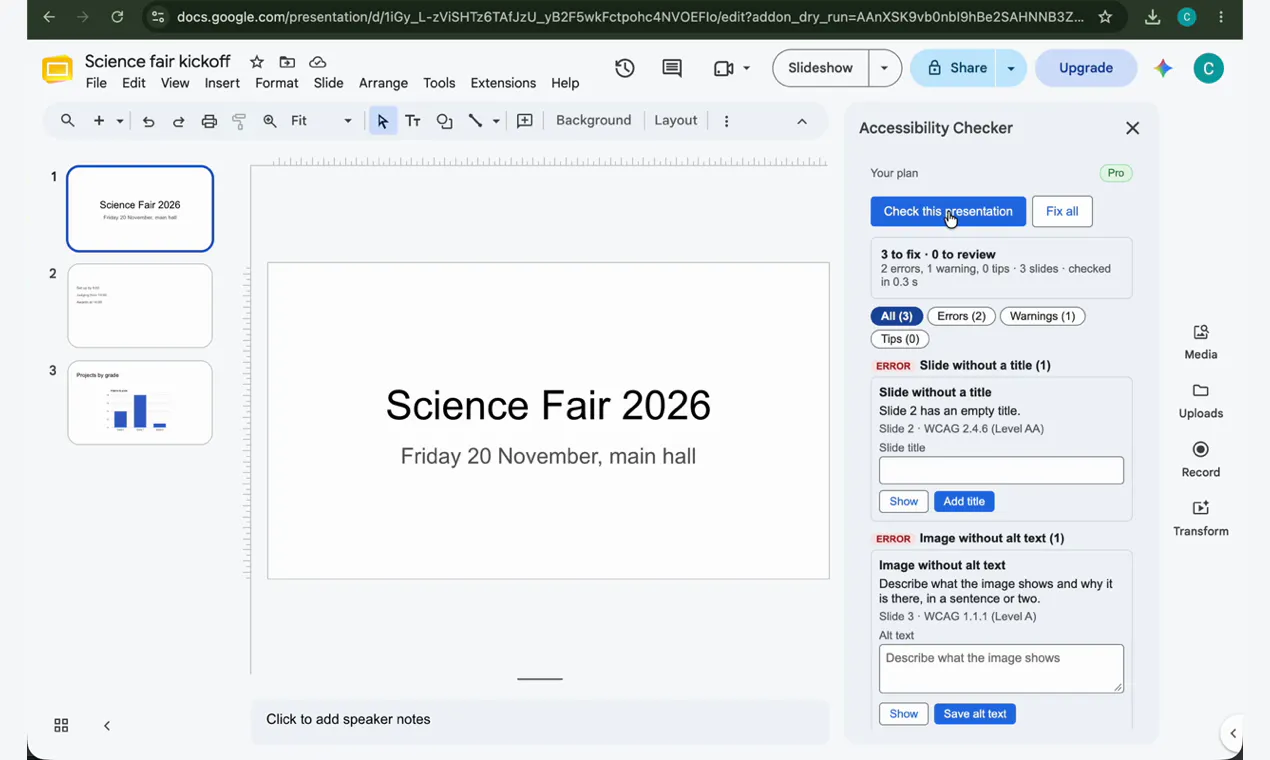Viewport: 1270px width, 760px height.
Task: Switch to grid view
Action: click(x=61, y=725)
